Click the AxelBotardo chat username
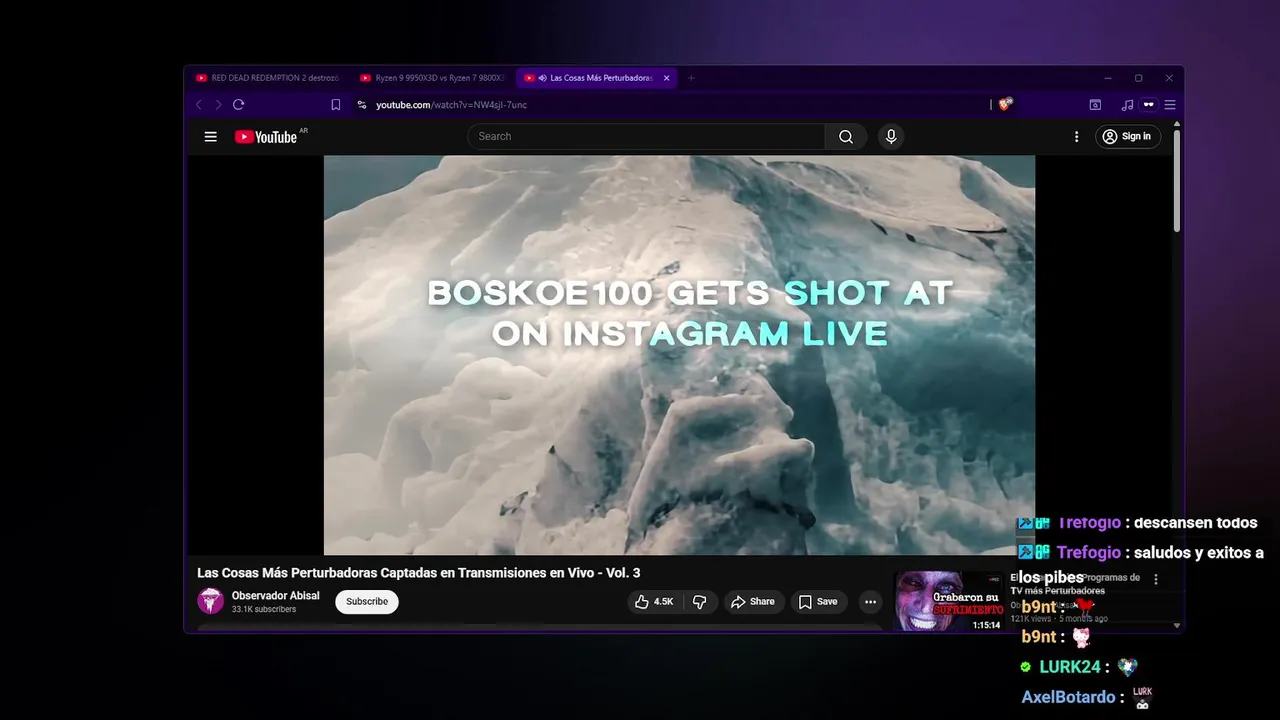Screen dimensions: 1280x720 pos(1068,697)
